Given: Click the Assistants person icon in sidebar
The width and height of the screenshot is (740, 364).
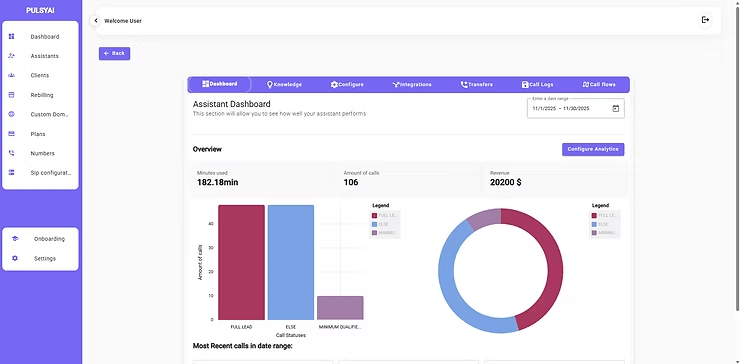Looking at the screenshot, I should (x=12, y=56).
